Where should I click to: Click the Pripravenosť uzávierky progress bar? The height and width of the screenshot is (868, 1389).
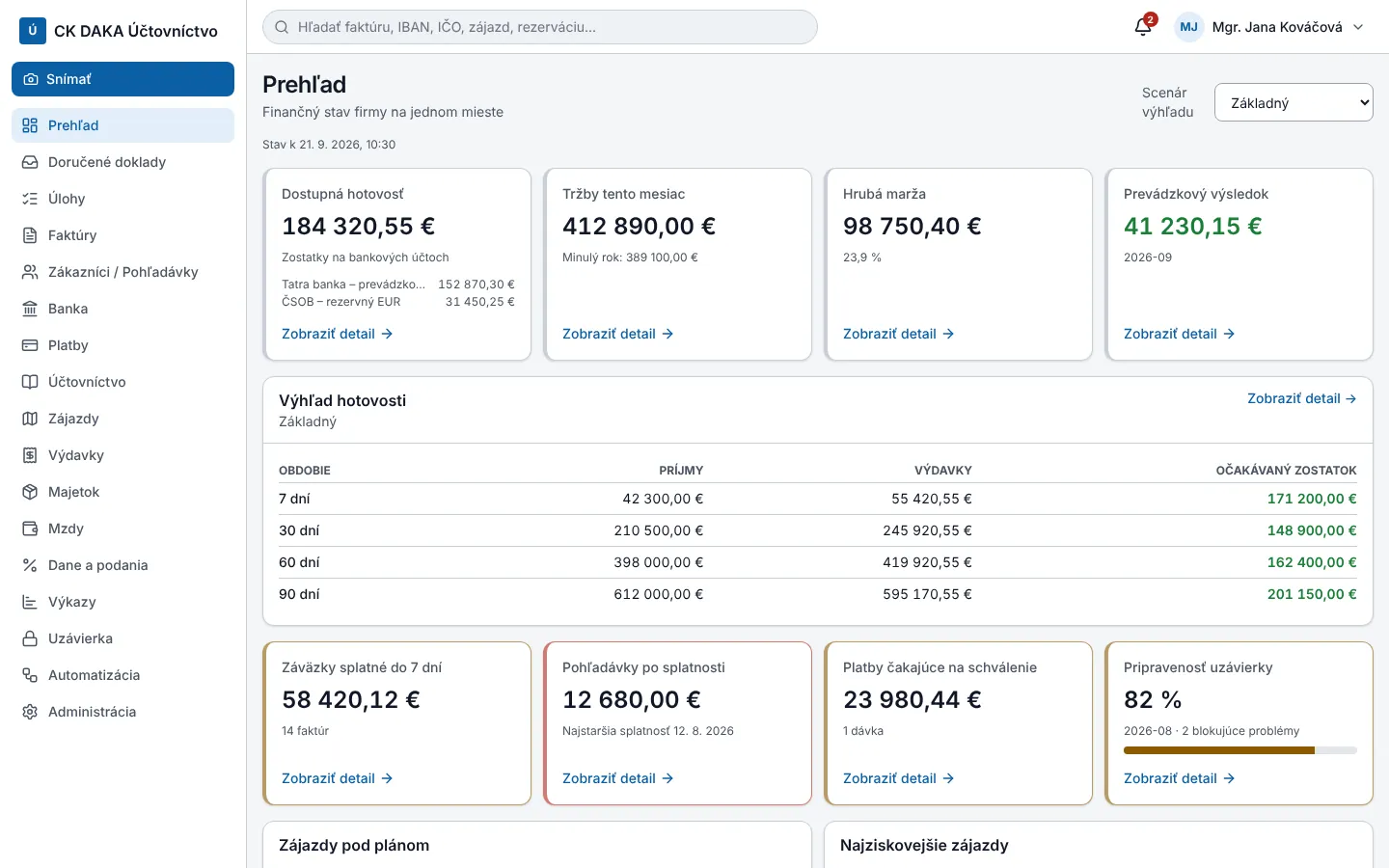(x=1240, y=750)
